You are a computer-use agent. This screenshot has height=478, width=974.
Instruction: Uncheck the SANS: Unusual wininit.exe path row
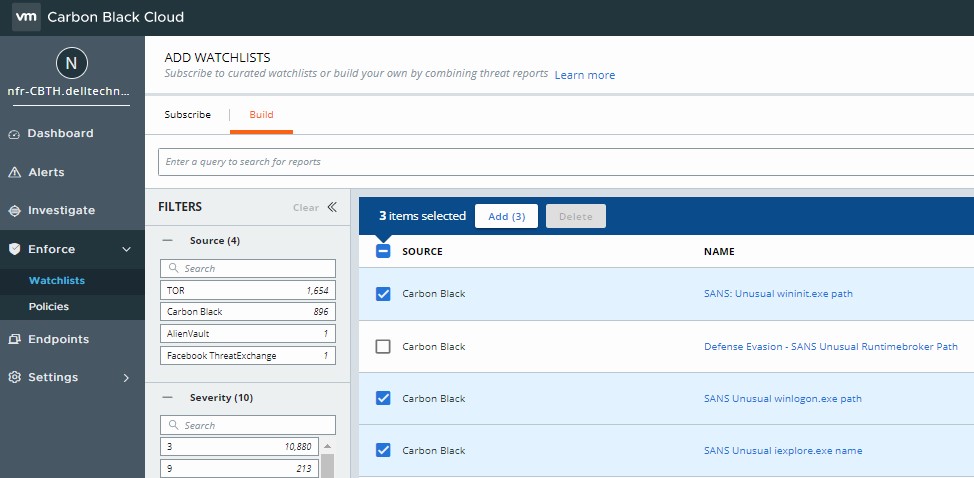click(383, 294)
